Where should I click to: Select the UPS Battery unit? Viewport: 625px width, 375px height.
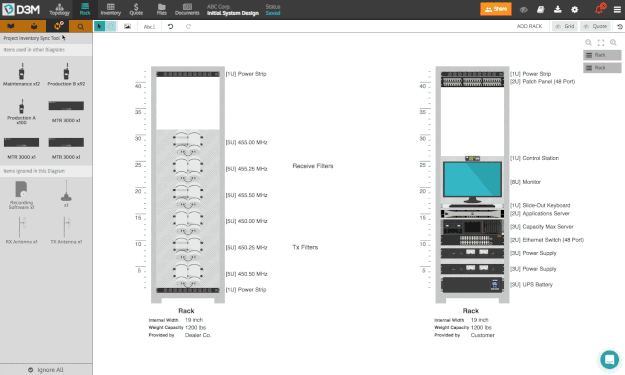[472, 285]
